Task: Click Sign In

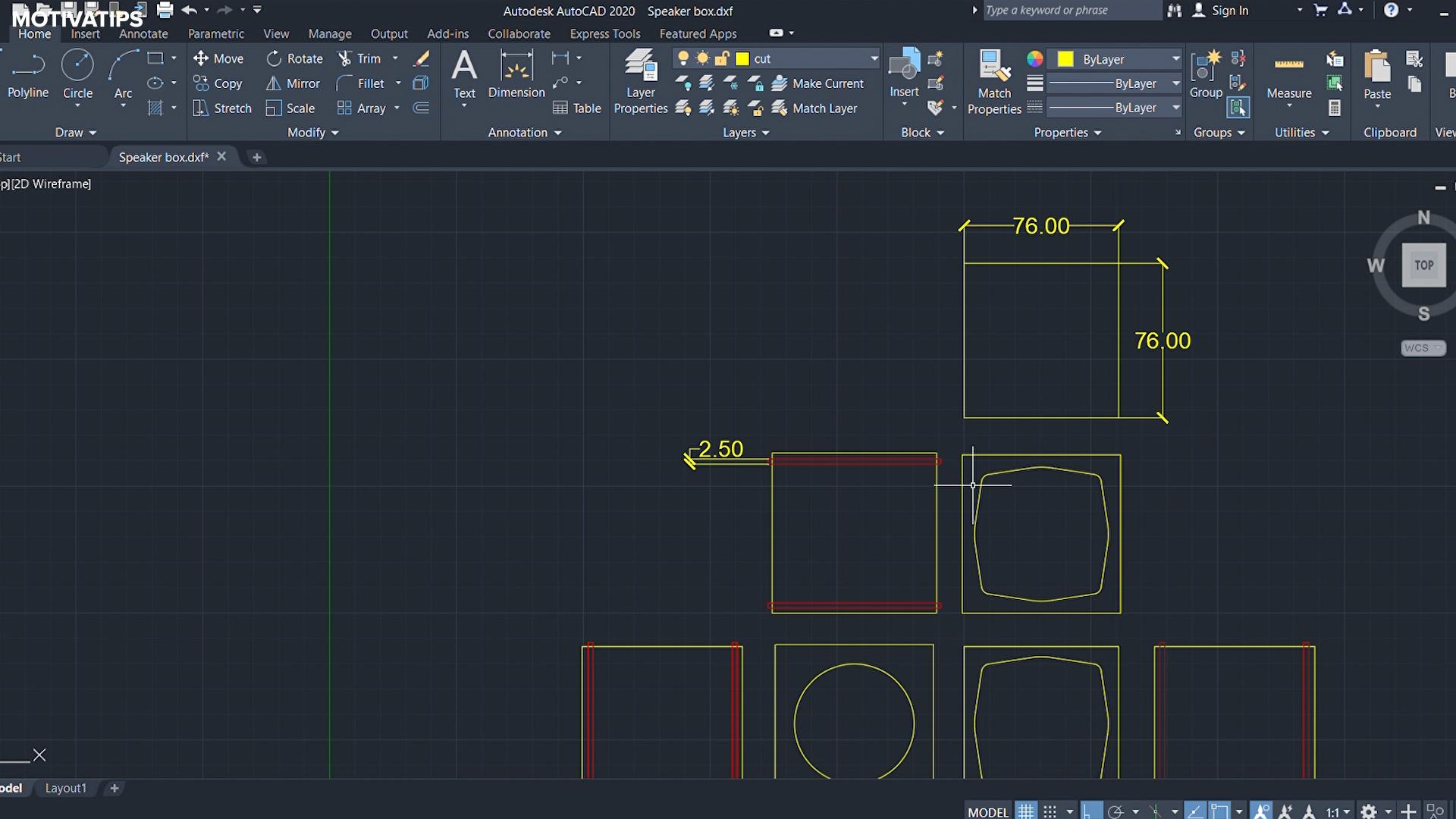Action: pos(1220,11)
